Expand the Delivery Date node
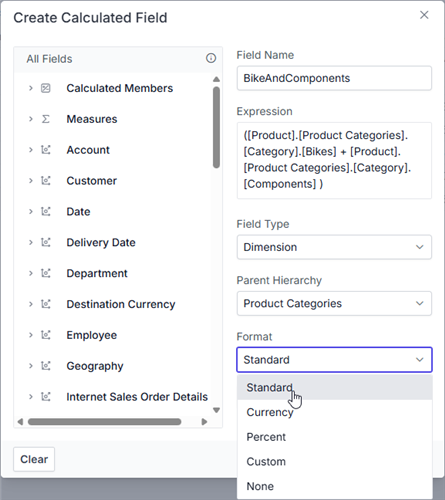Image resolution: width=445 pixels, height=500 pixels. coord(31,242)
